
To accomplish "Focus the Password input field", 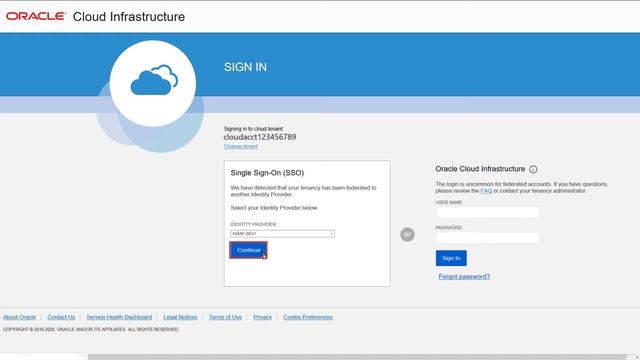I will [x=487, y=238].
